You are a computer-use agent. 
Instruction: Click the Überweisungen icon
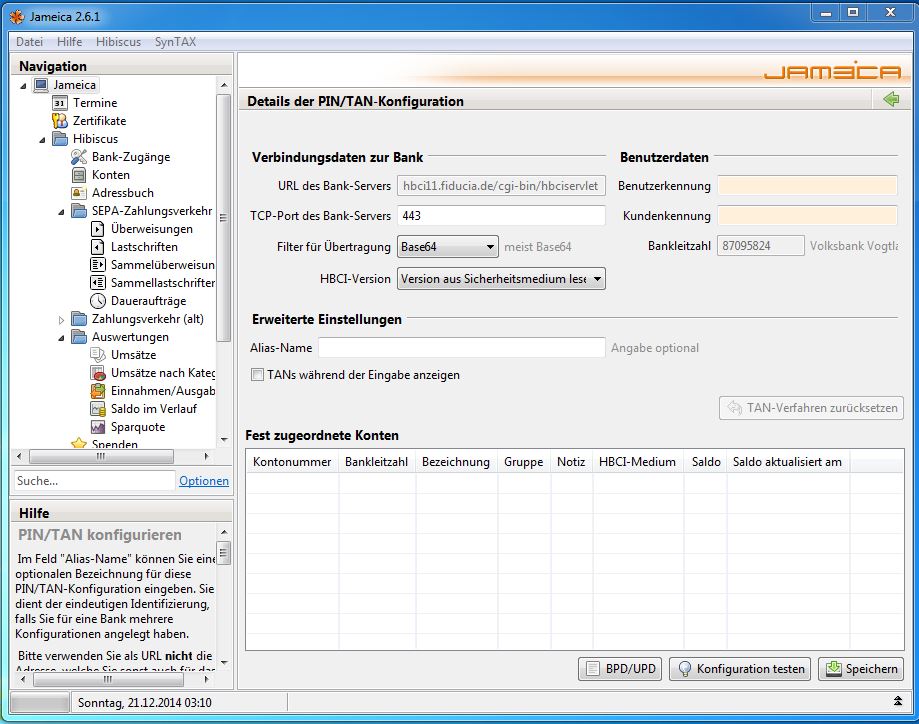click(x=98, y=229)
